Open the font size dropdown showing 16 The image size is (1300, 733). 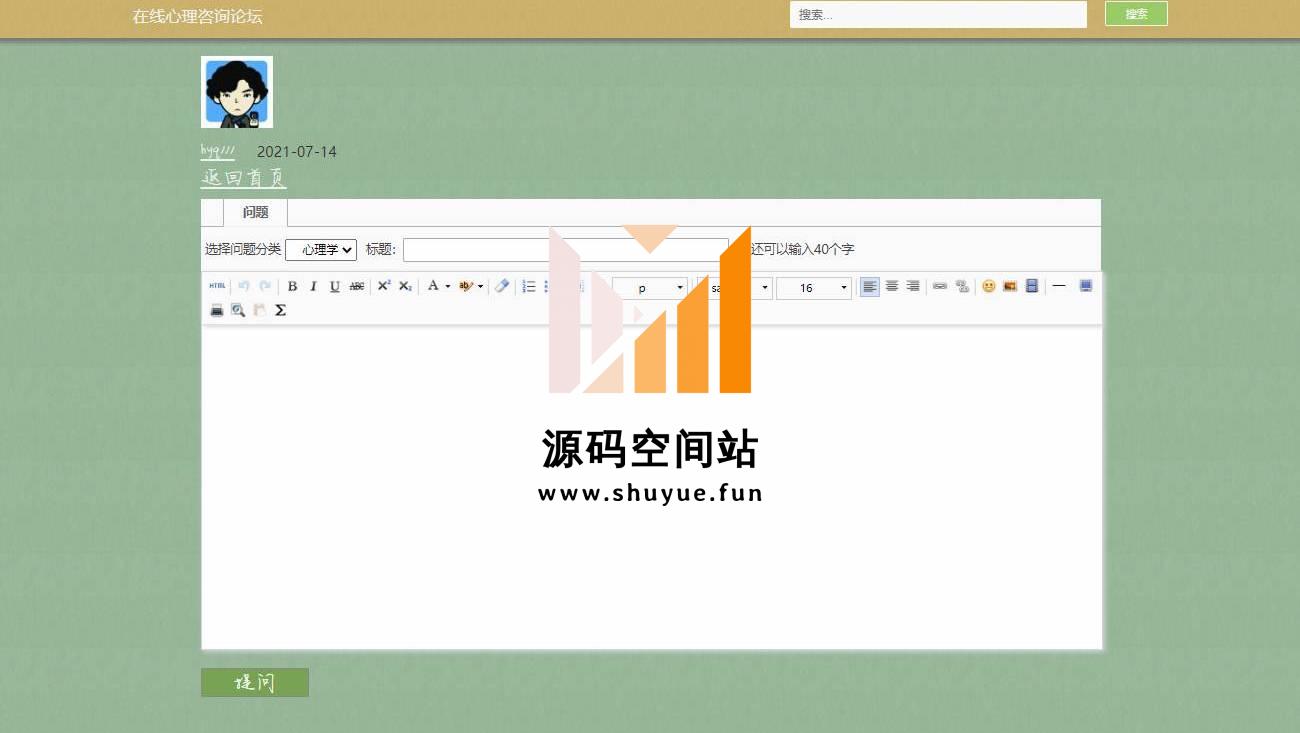click(x=814, y=288)
